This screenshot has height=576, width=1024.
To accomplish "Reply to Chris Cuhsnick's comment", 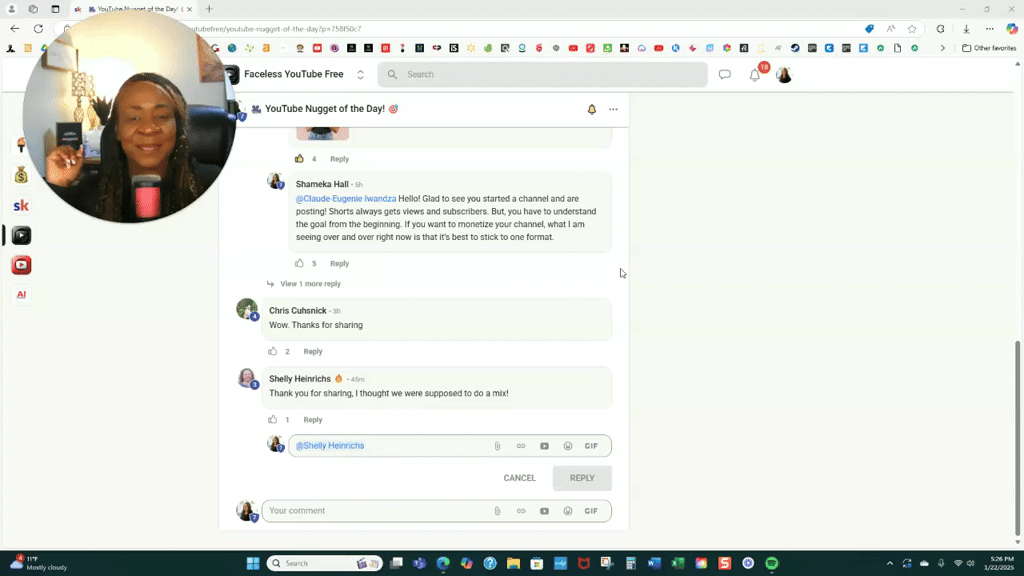I will pos(313,351).
